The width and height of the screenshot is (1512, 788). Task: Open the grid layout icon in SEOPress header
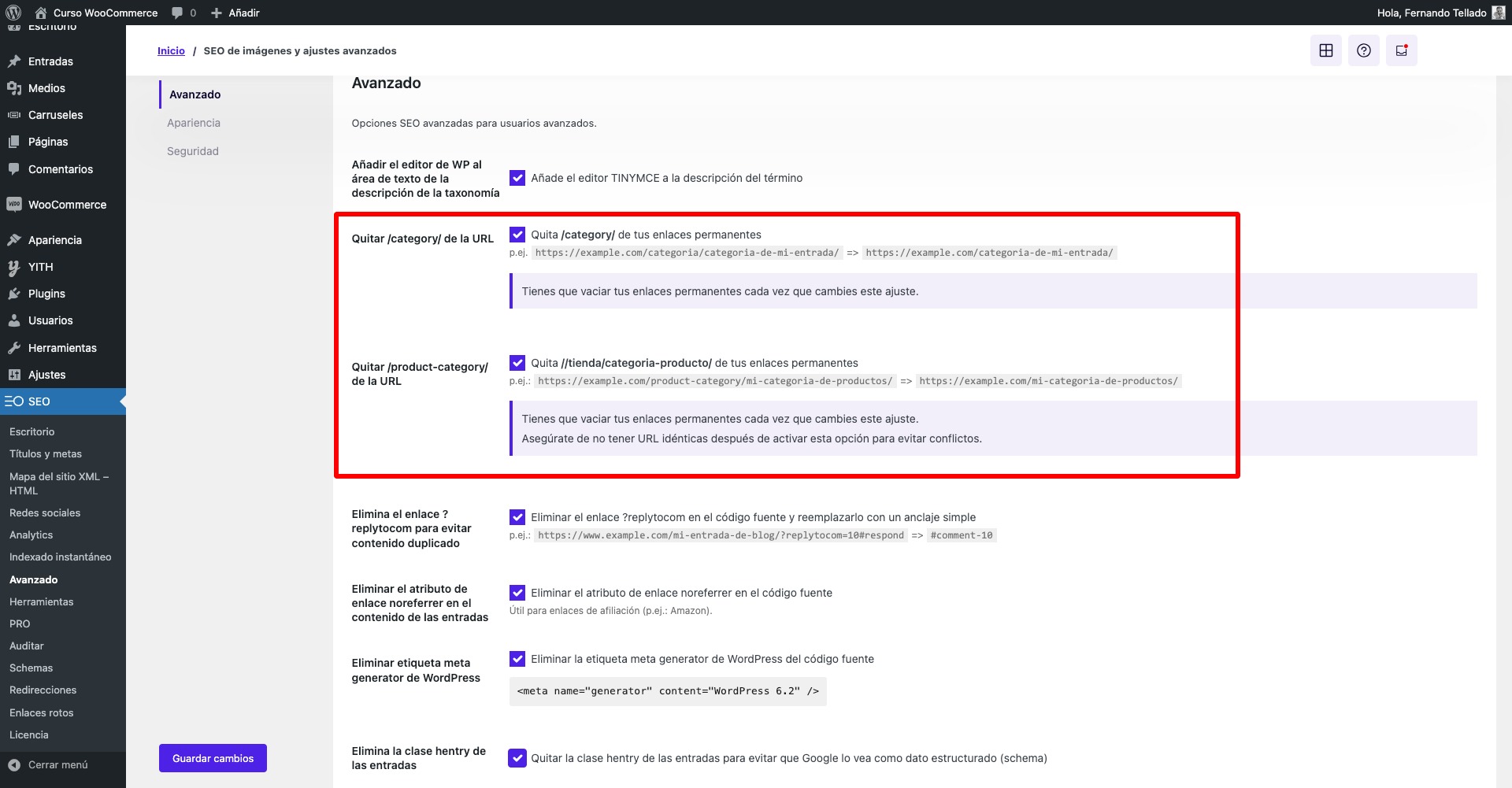(1326, 50)
